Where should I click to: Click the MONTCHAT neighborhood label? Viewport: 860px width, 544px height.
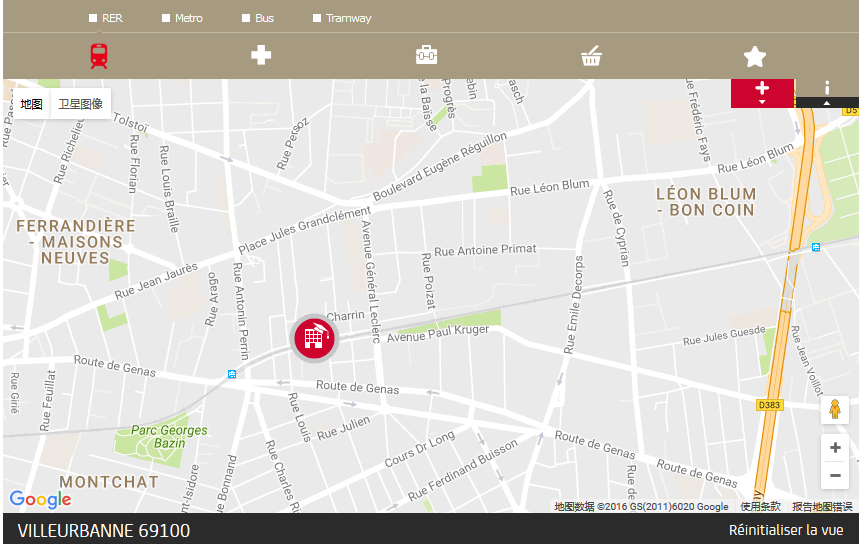pos(109,482)
